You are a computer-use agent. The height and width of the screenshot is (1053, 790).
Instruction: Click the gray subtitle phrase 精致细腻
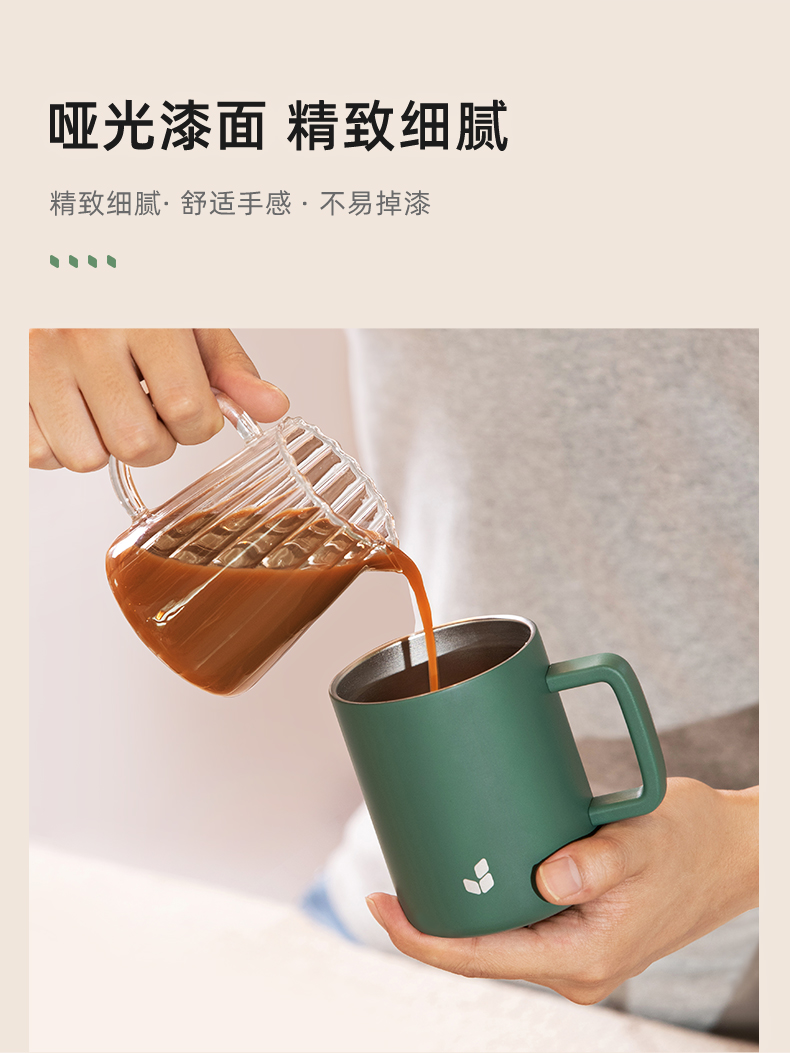pos(105,203)
